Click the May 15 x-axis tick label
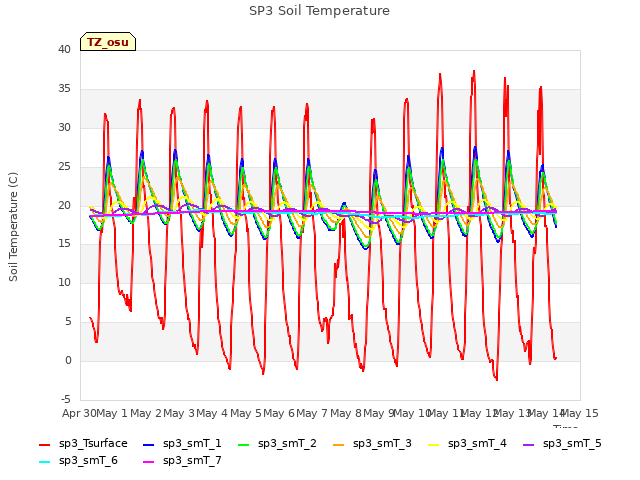The image size is (640, 480). [x=580, y=413]
